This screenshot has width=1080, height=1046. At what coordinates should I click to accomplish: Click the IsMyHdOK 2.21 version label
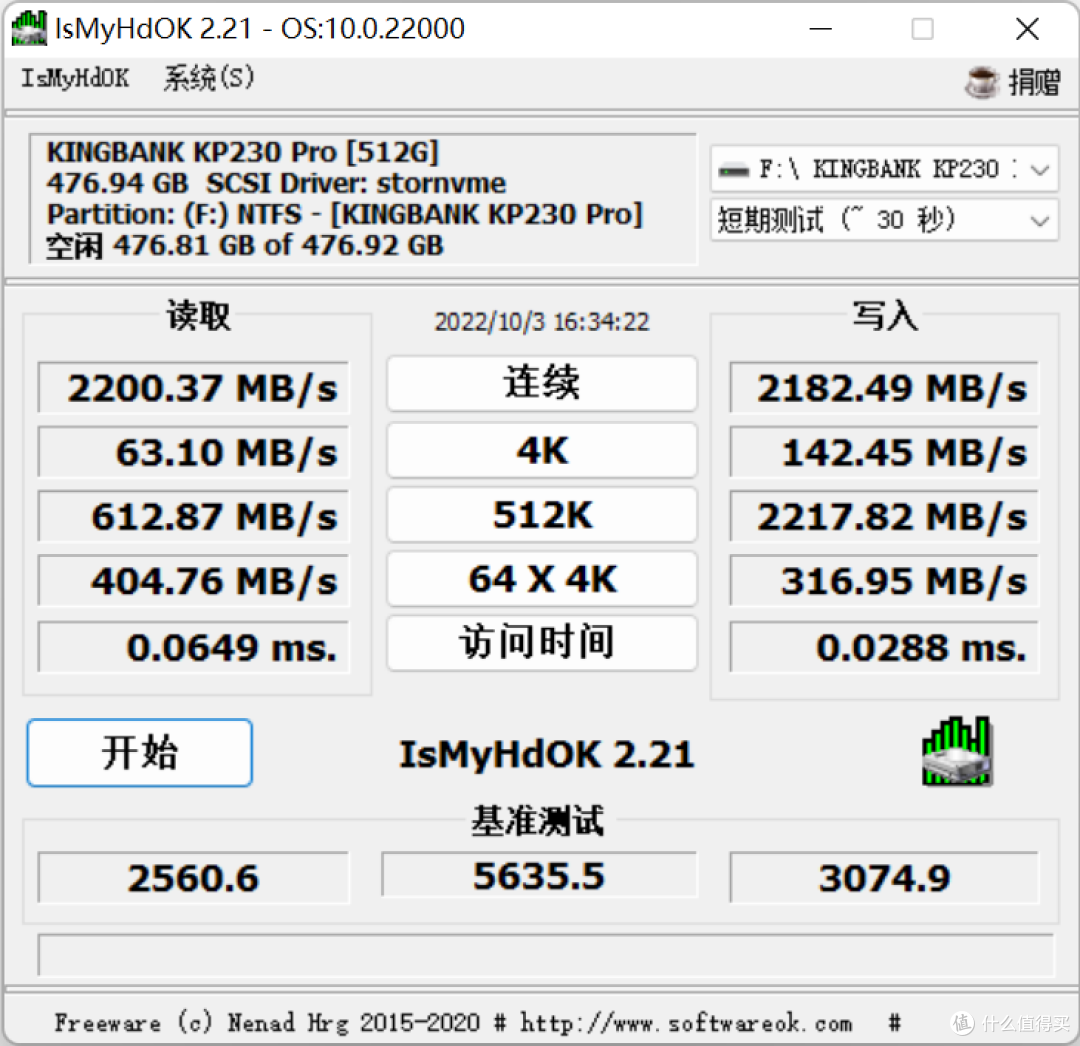[547, 754]
